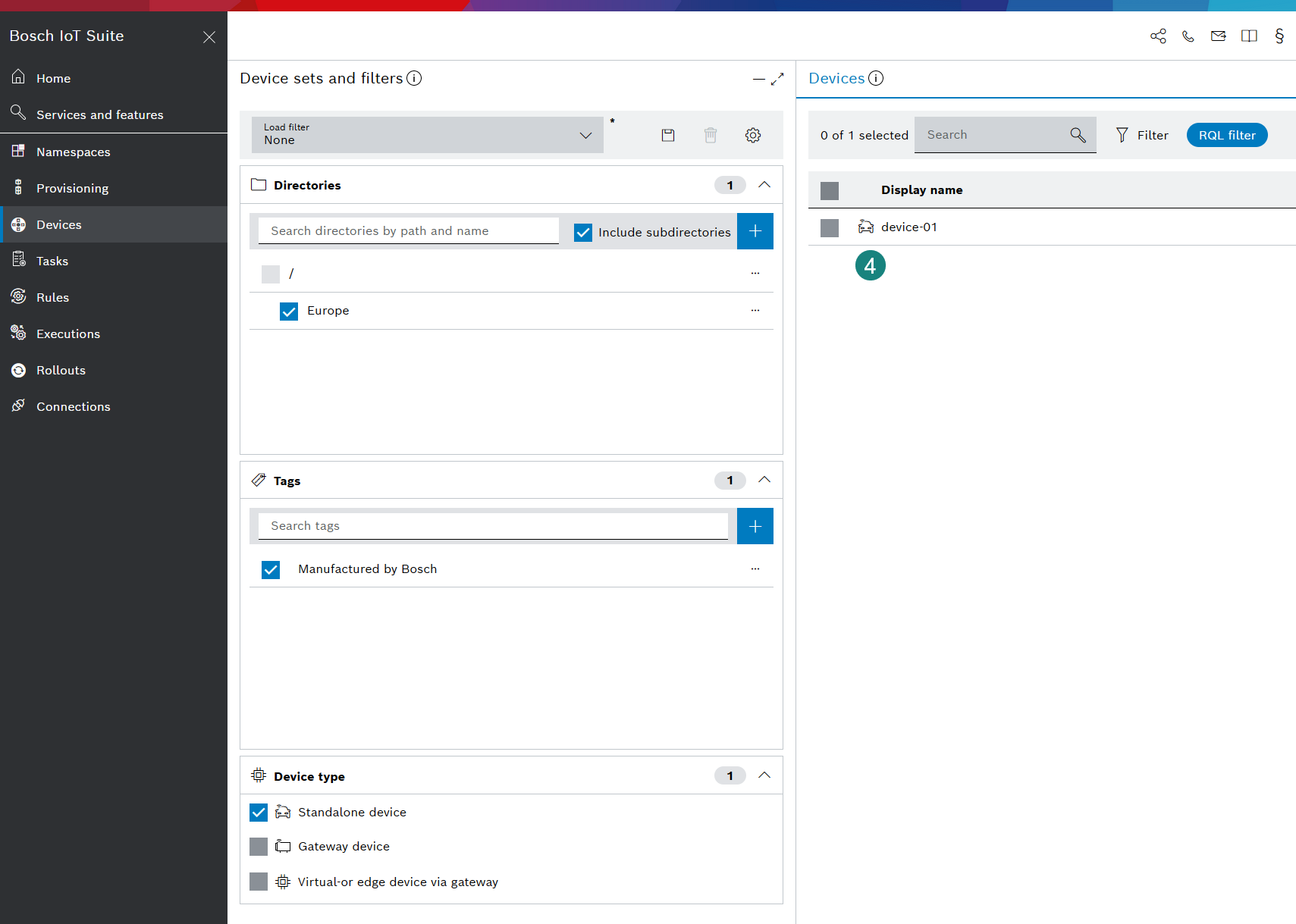Click the Devices heading link
The image size is (1296, 924).
836,78
